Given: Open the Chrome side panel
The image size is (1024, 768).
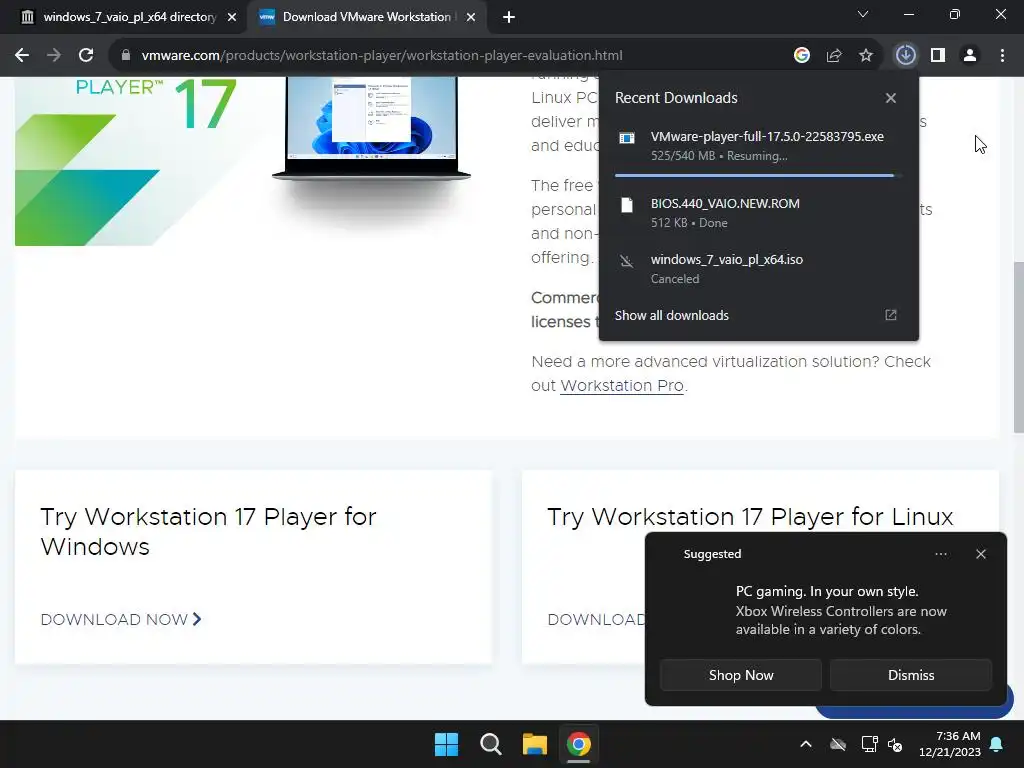Looking at the screenshot, I should click(938, 56).
